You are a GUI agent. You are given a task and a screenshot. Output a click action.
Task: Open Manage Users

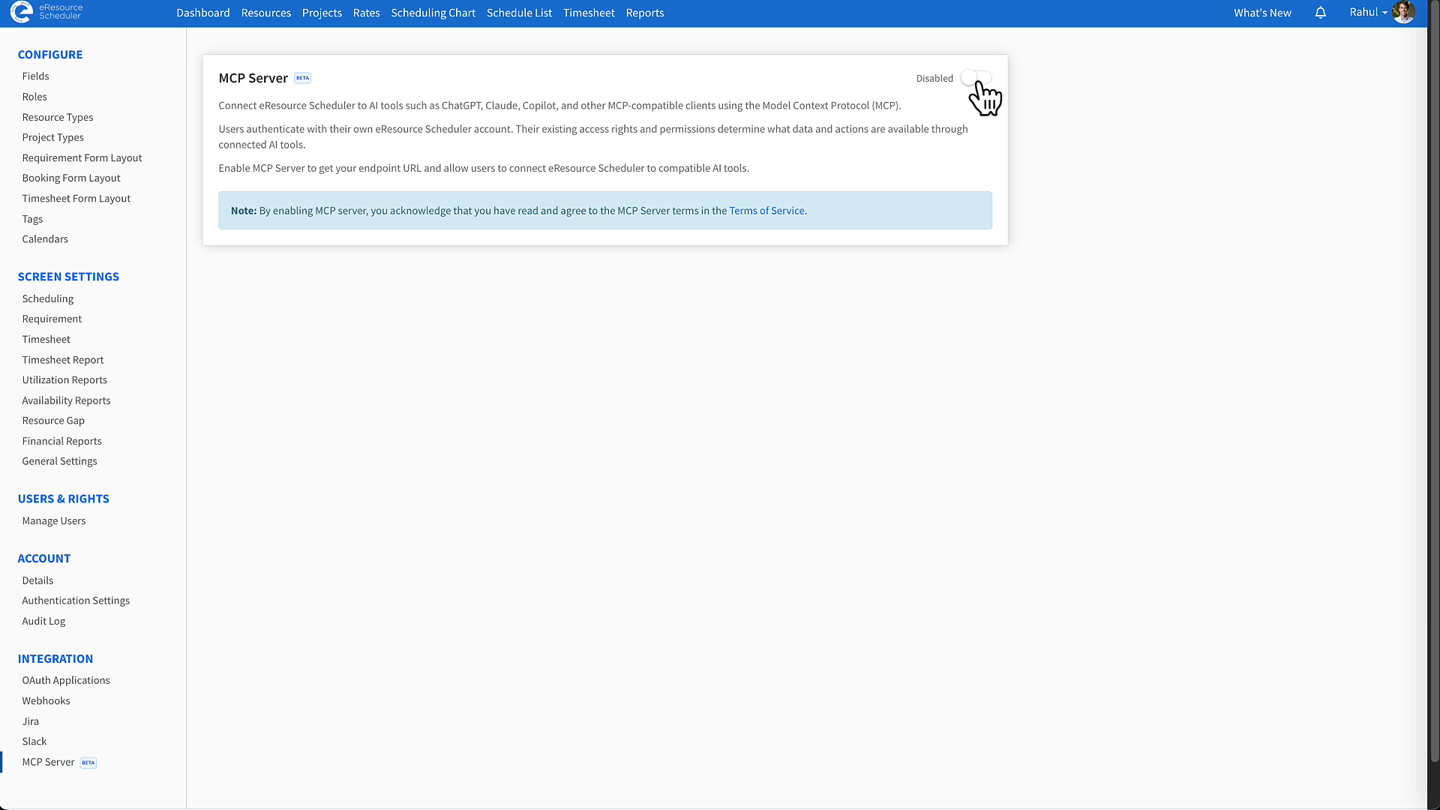54,521
